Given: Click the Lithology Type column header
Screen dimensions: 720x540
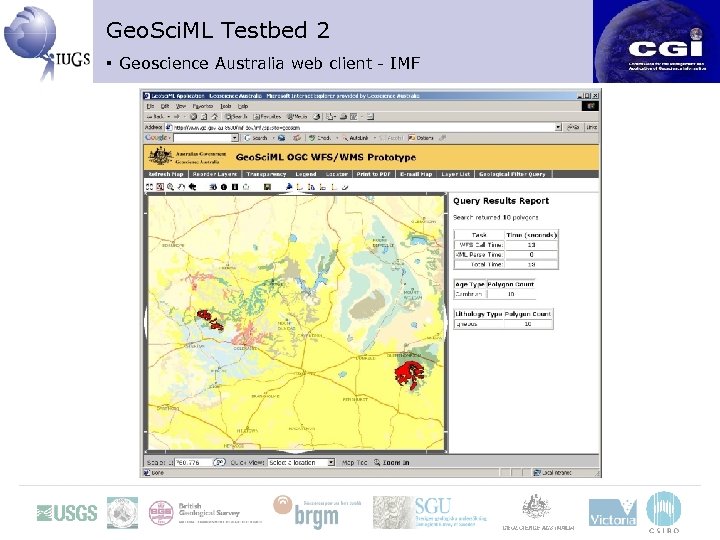Looking at the screenshot, I should 478,314.
